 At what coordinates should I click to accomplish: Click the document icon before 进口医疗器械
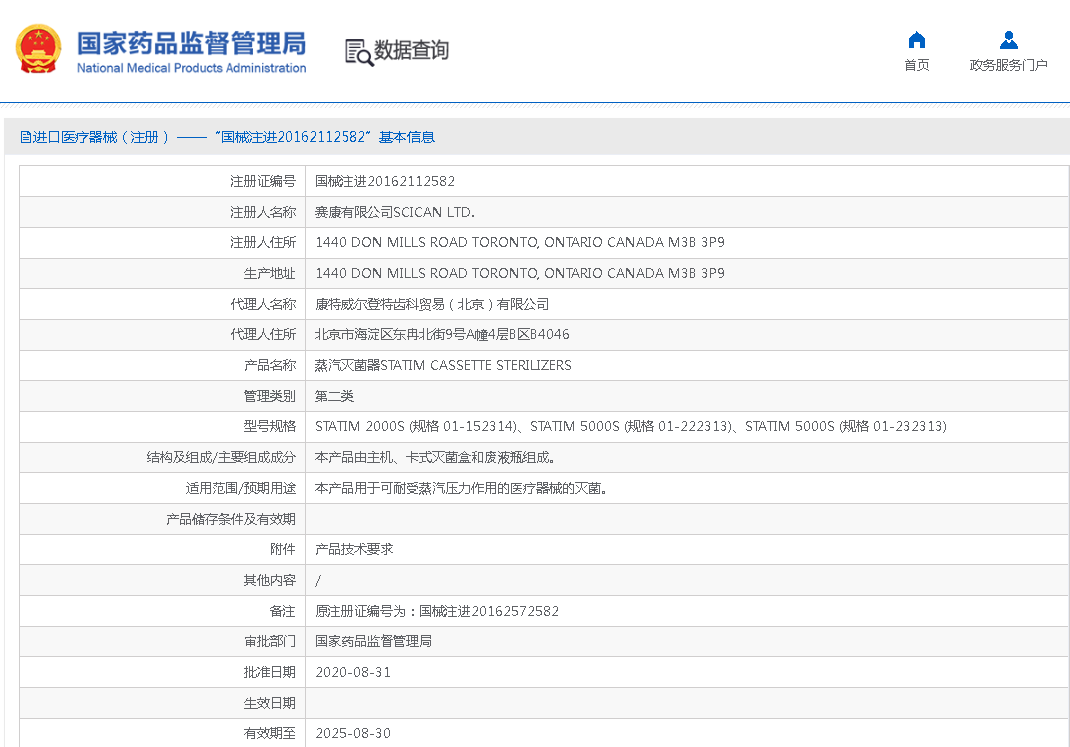pos(25,137)
